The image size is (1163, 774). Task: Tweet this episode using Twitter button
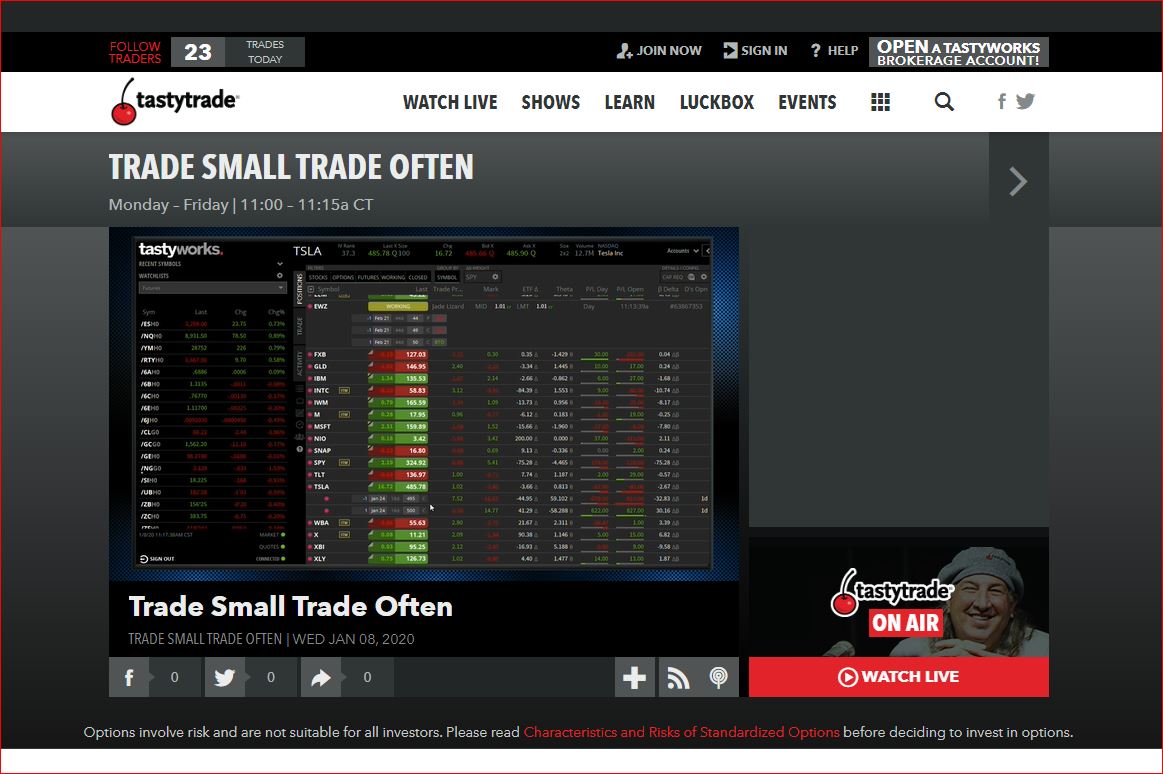pyautogui.click(x=225, y=677)
